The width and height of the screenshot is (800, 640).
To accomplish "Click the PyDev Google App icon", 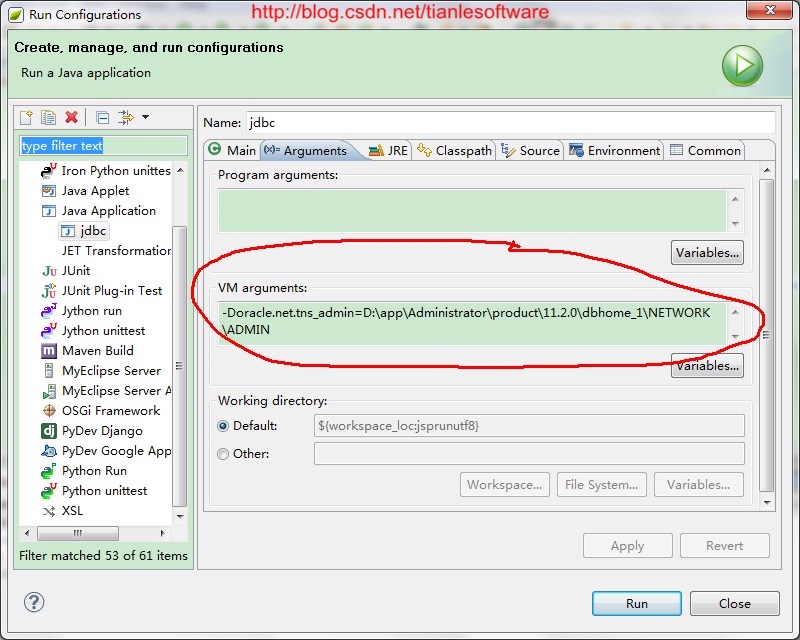I will (49, 451).
